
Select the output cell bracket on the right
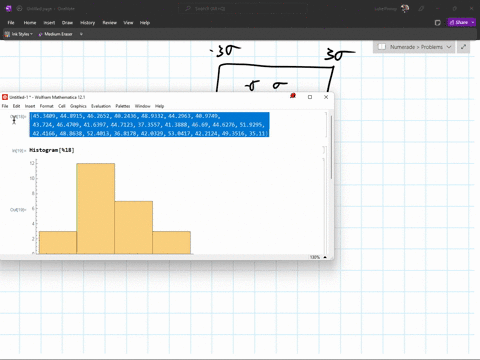326,125
